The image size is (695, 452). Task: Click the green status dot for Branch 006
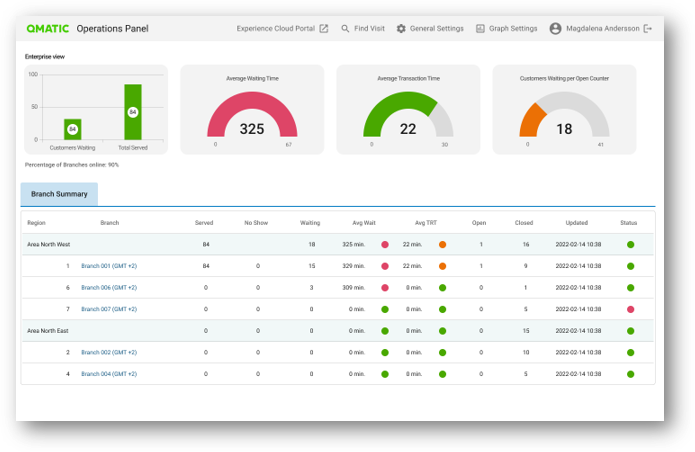631,288
